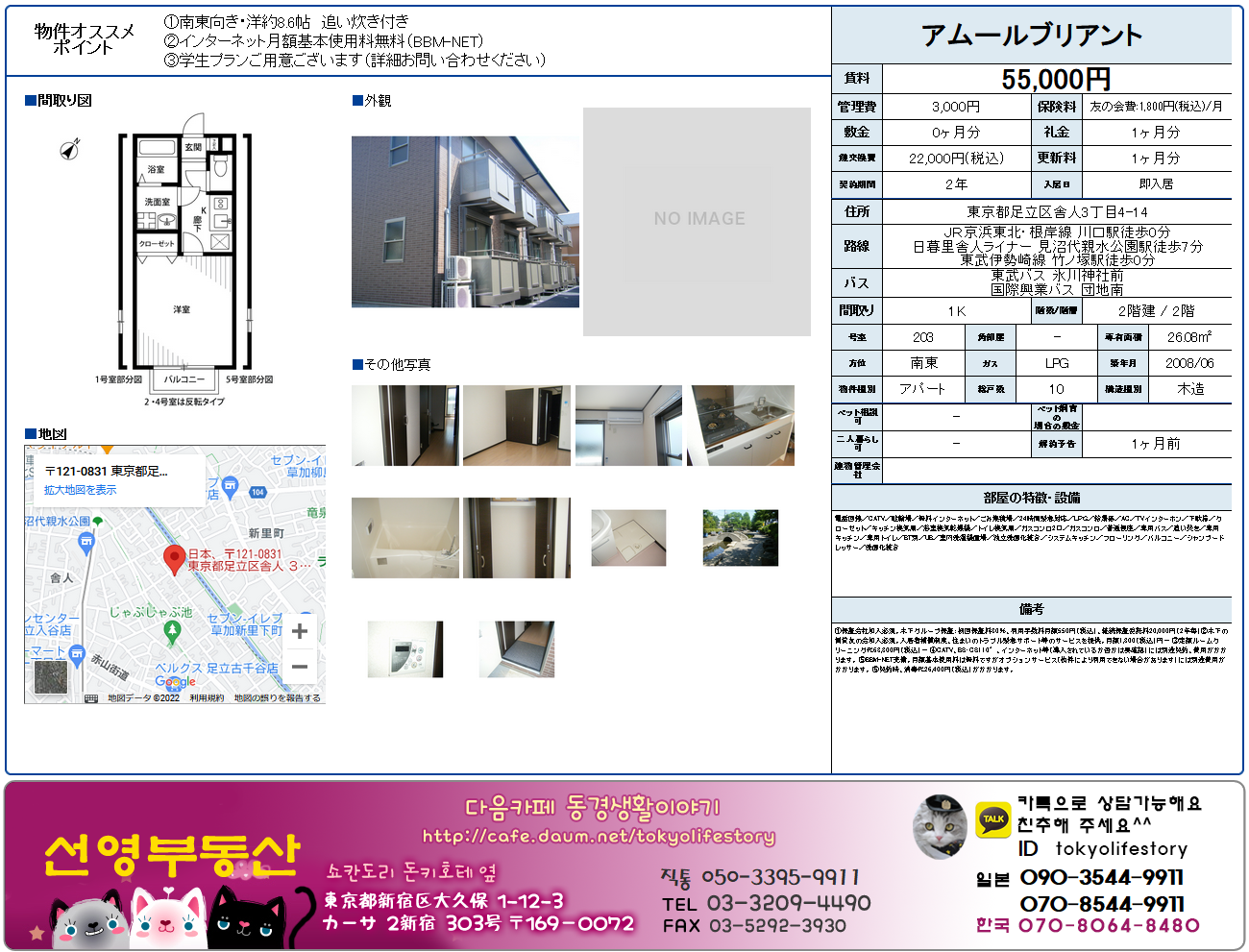Zoom out on the map with minus button

point(300,666)
